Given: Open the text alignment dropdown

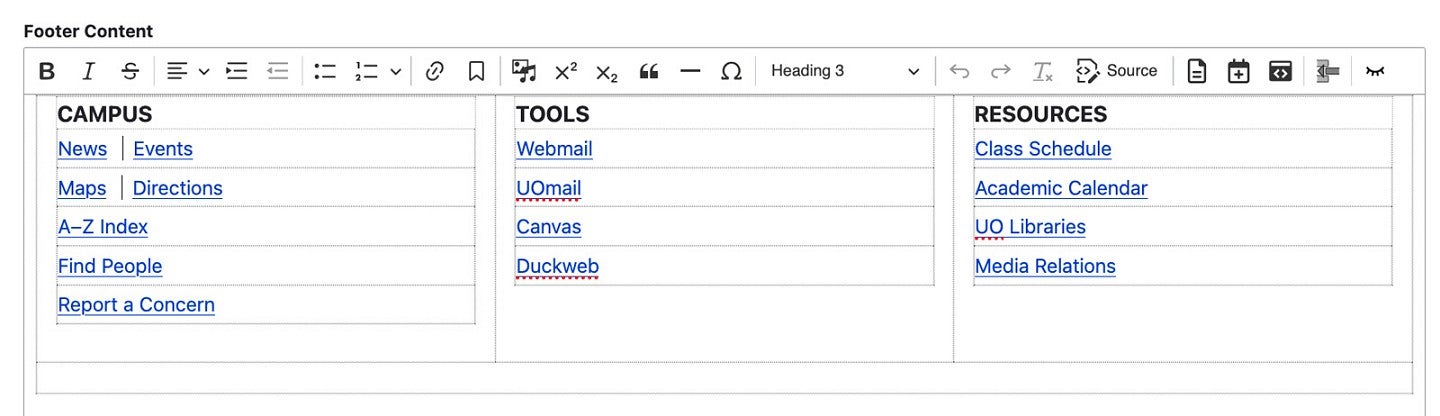Looking at the screenshot, I should tap(187, 71).
